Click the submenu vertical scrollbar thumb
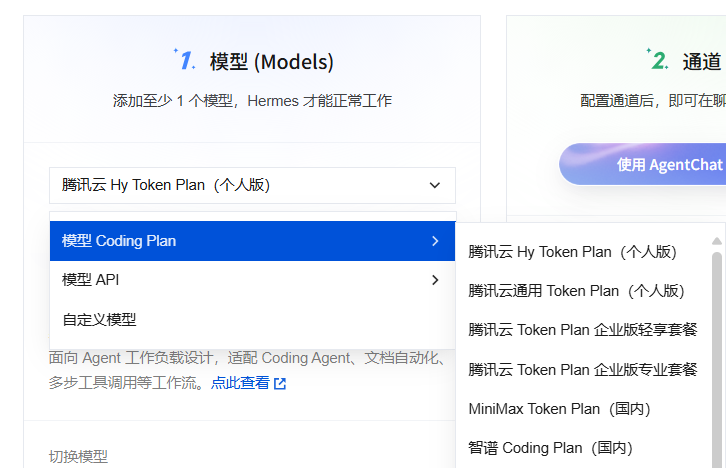This screenshot has height=468, width=726. point(717,360)
